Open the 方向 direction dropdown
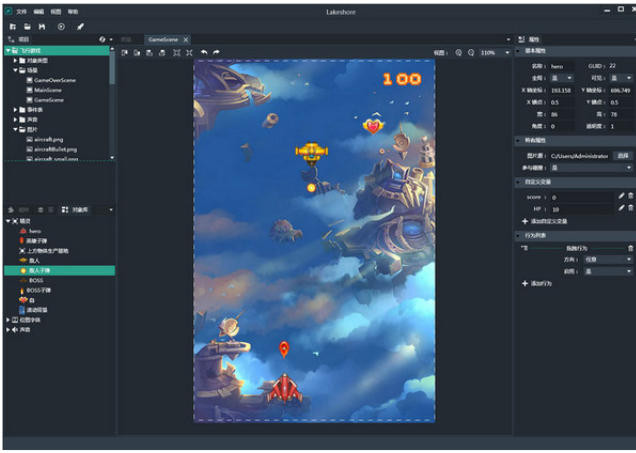This screenshot has width=636, height=453. click(x=607, y=260)
